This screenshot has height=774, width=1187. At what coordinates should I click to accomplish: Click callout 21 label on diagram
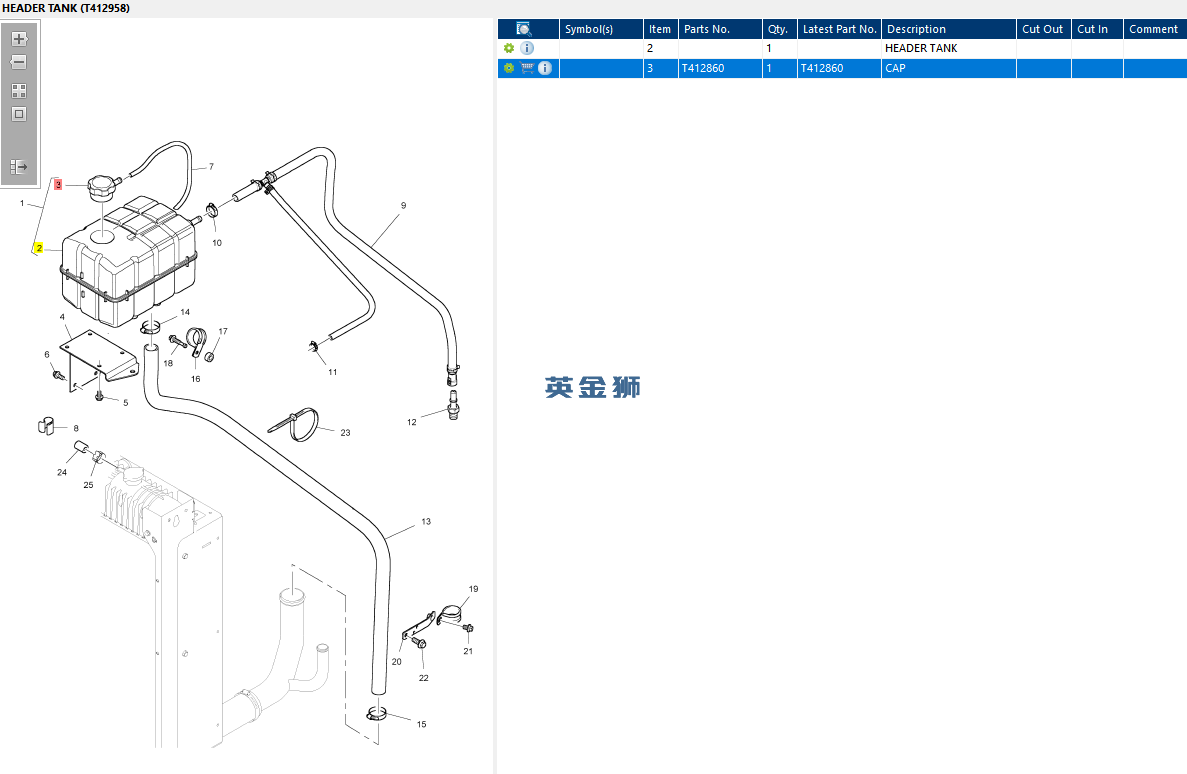tap(468, 651)
